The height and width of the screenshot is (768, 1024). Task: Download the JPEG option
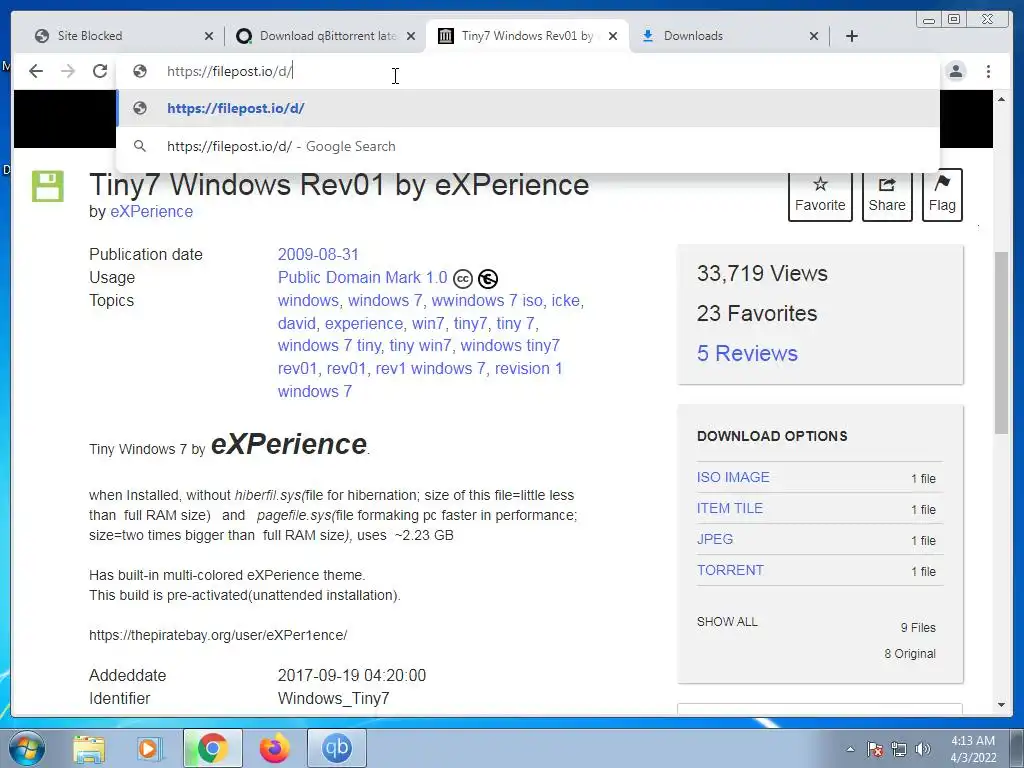click(714, 539)
